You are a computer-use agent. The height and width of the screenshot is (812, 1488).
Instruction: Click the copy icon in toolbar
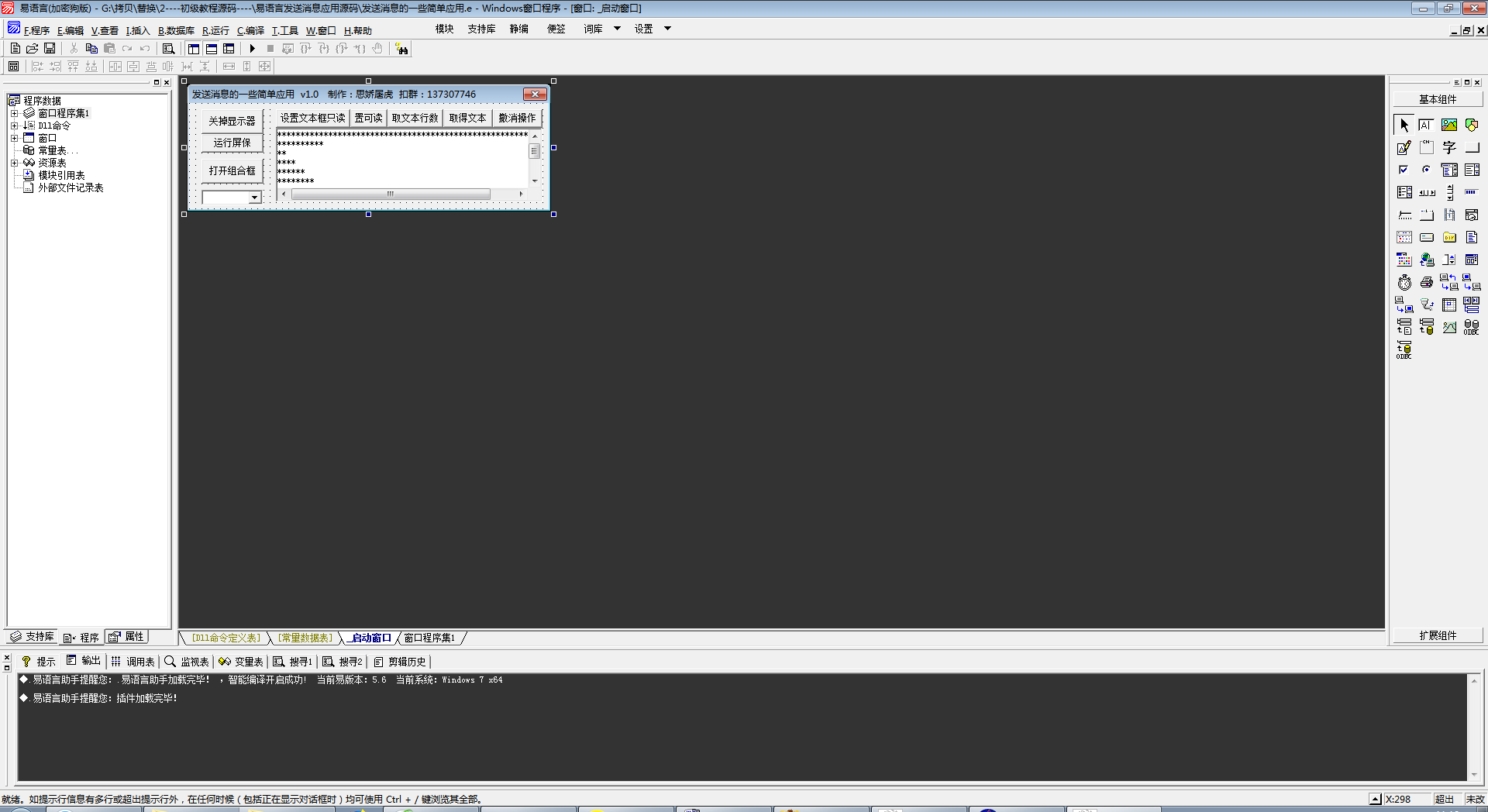click(91, 49)
